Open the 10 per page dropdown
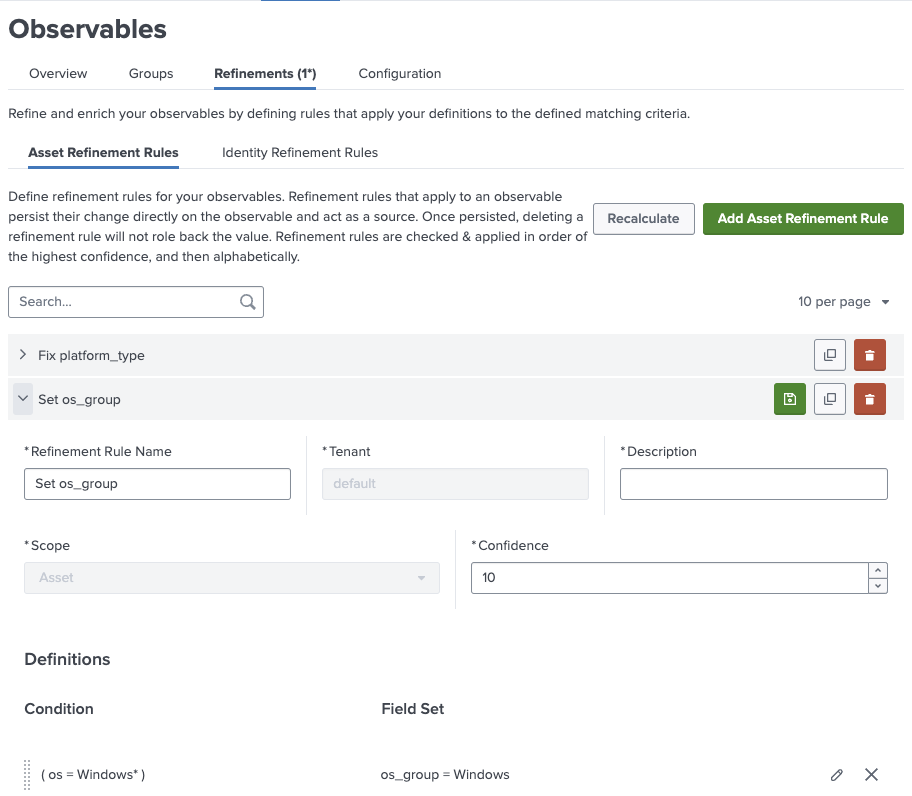The image size is (912, 796). (842, 301)
